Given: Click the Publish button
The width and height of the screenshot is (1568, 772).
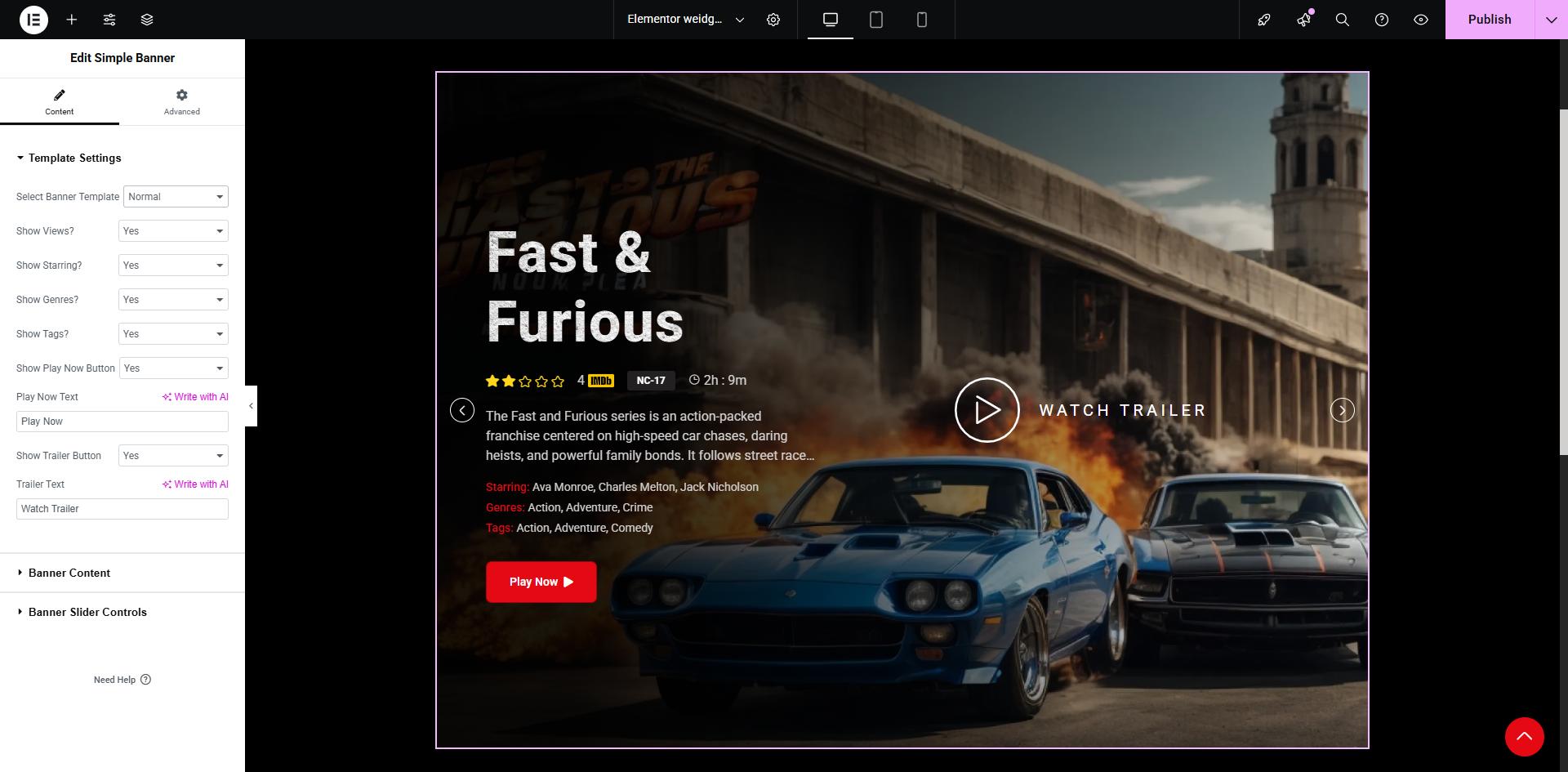Looking at the screenshot, I should [x=1490, y=20].
